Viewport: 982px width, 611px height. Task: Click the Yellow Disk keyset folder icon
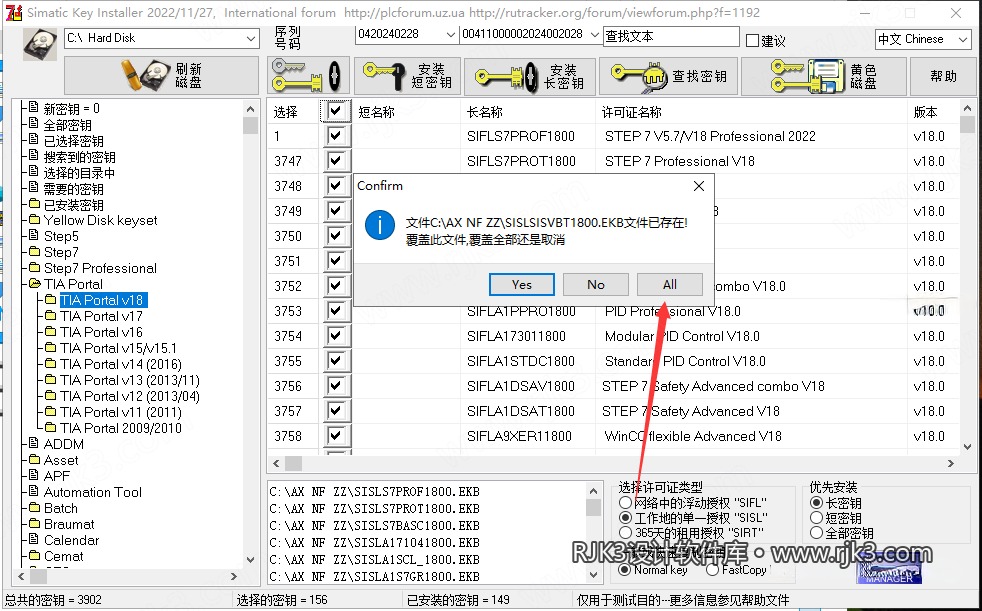[34, 220]
